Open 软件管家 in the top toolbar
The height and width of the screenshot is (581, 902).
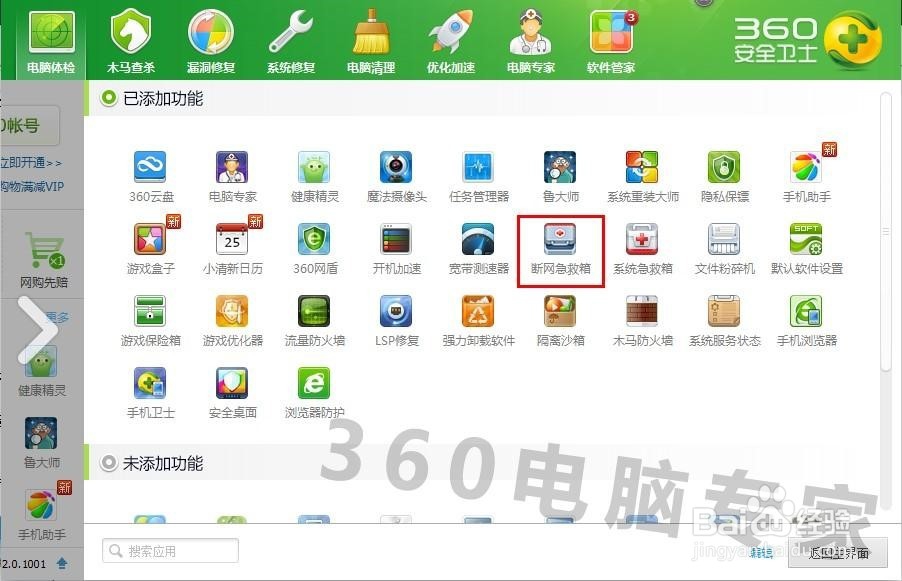611,43
